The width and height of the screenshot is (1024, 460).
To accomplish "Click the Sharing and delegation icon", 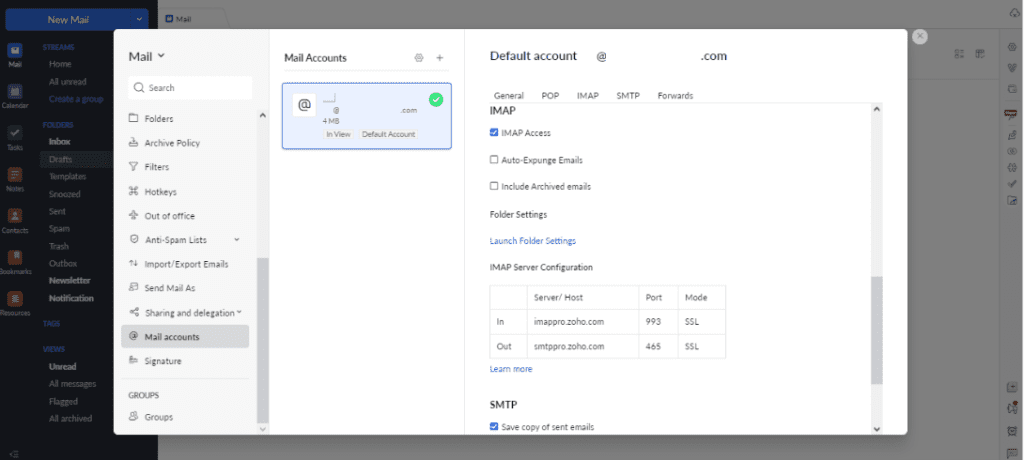I will [x=133, y=312].
